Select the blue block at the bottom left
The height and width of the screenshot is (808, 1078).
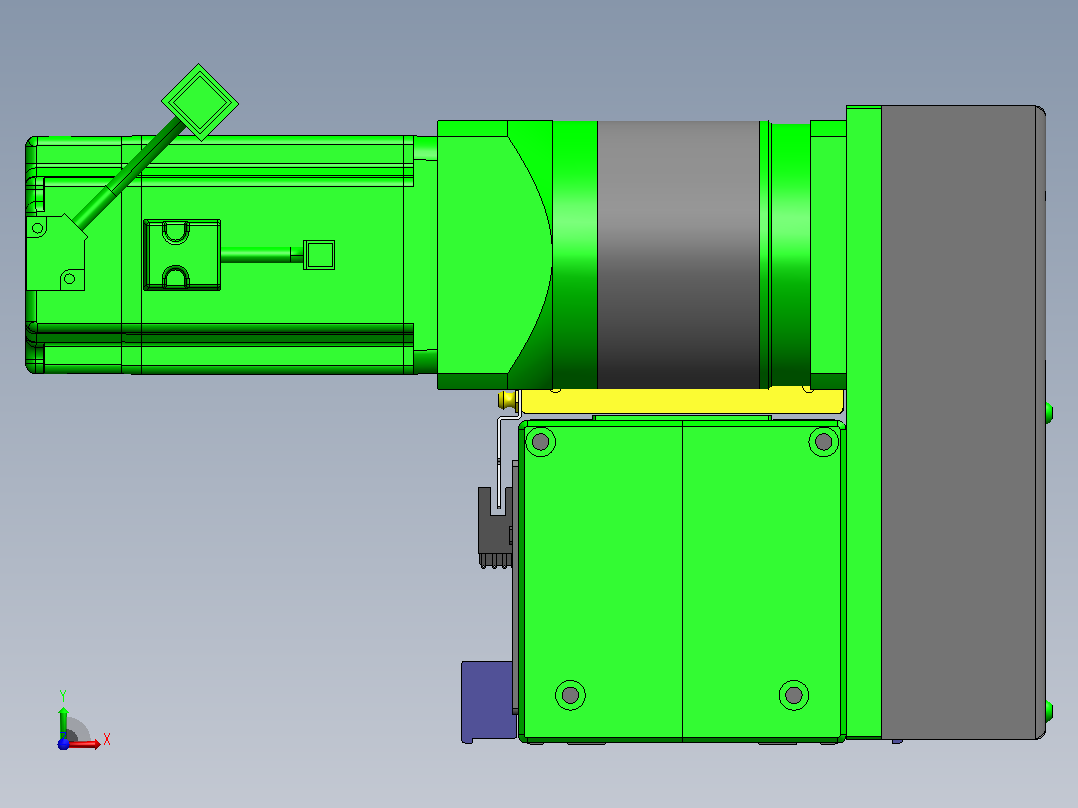click(x=487, y=701)
